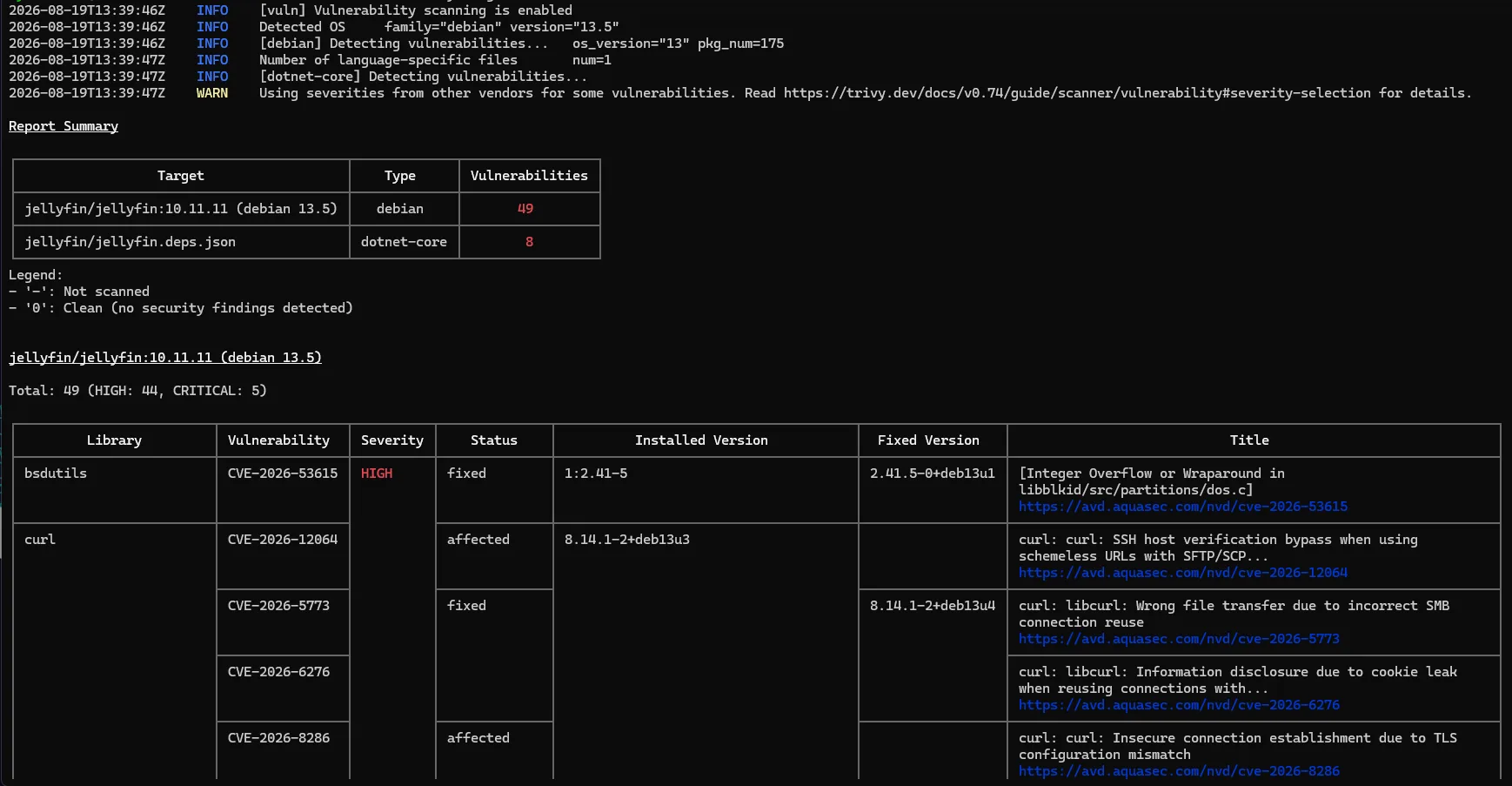Open the trivy.dev severity-selection docs URL
This screenshot has width=1512, height=786.
[x=1077, y=93]
